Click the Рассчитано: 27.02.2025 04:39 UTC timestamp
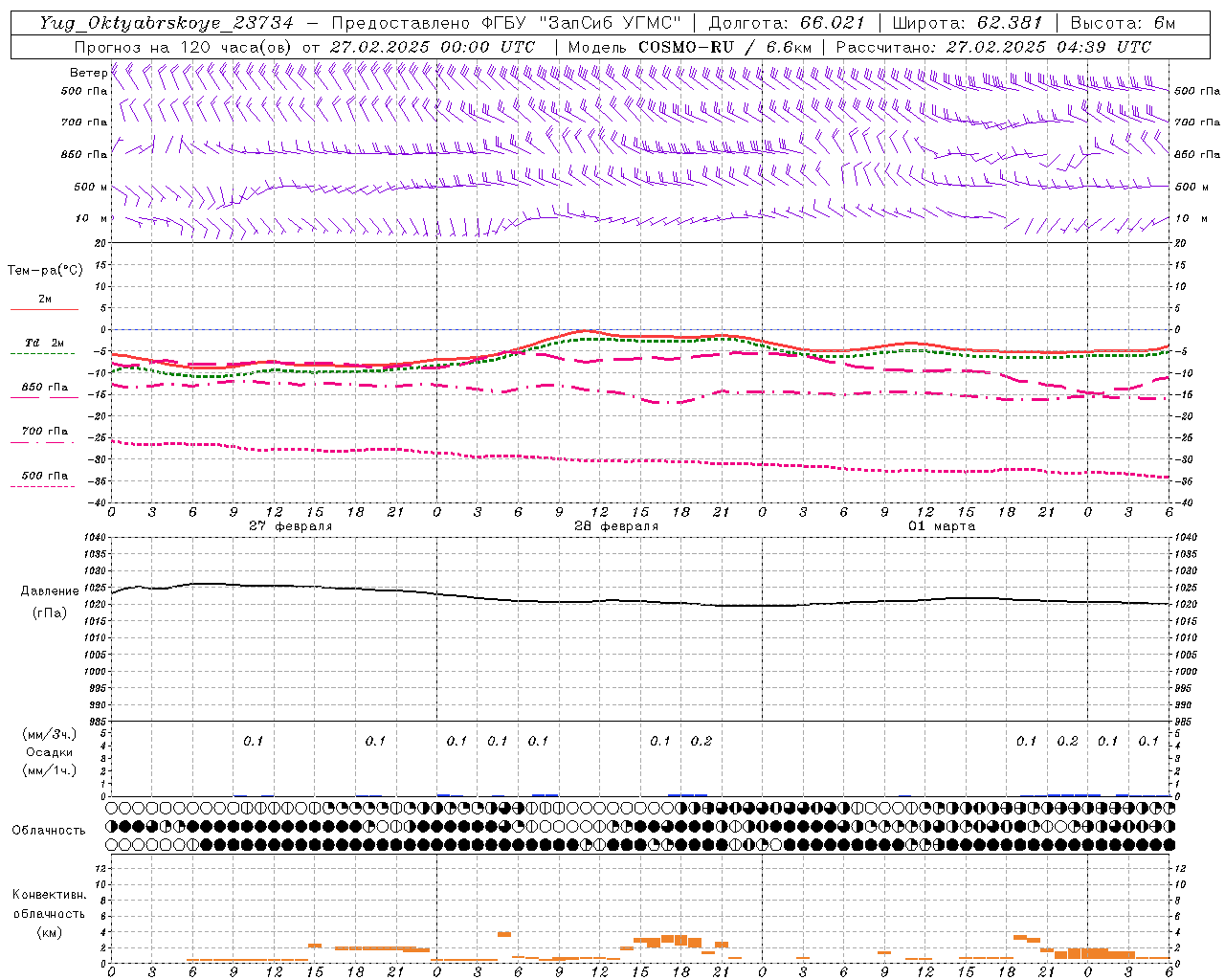This screenshot has width=1225, height=980. (993, 47)
